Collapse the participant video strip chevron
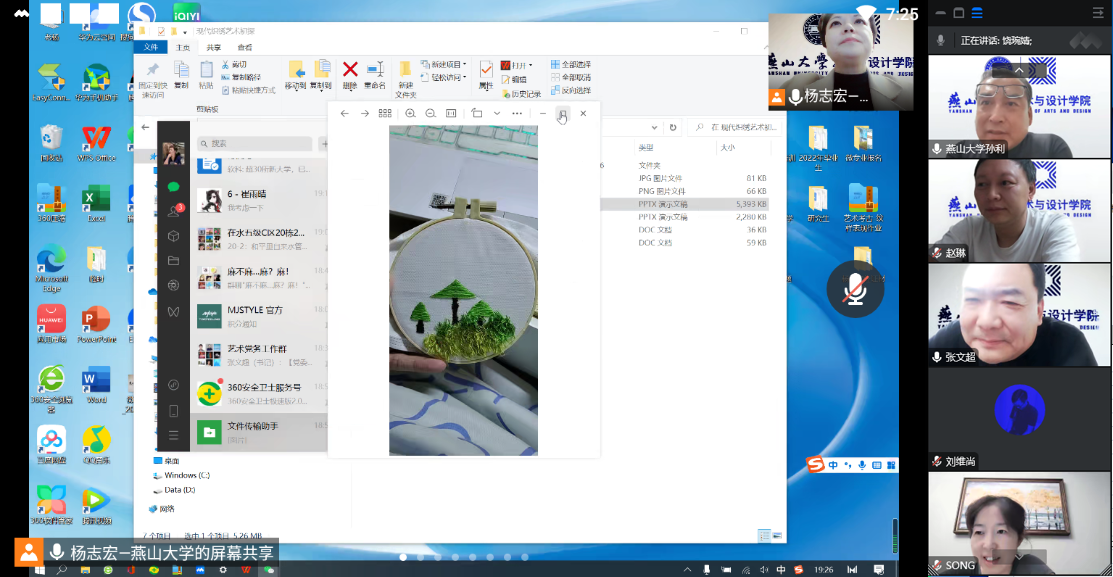The width and height of the screenshot is (1113, 577). coord(1020,70)
